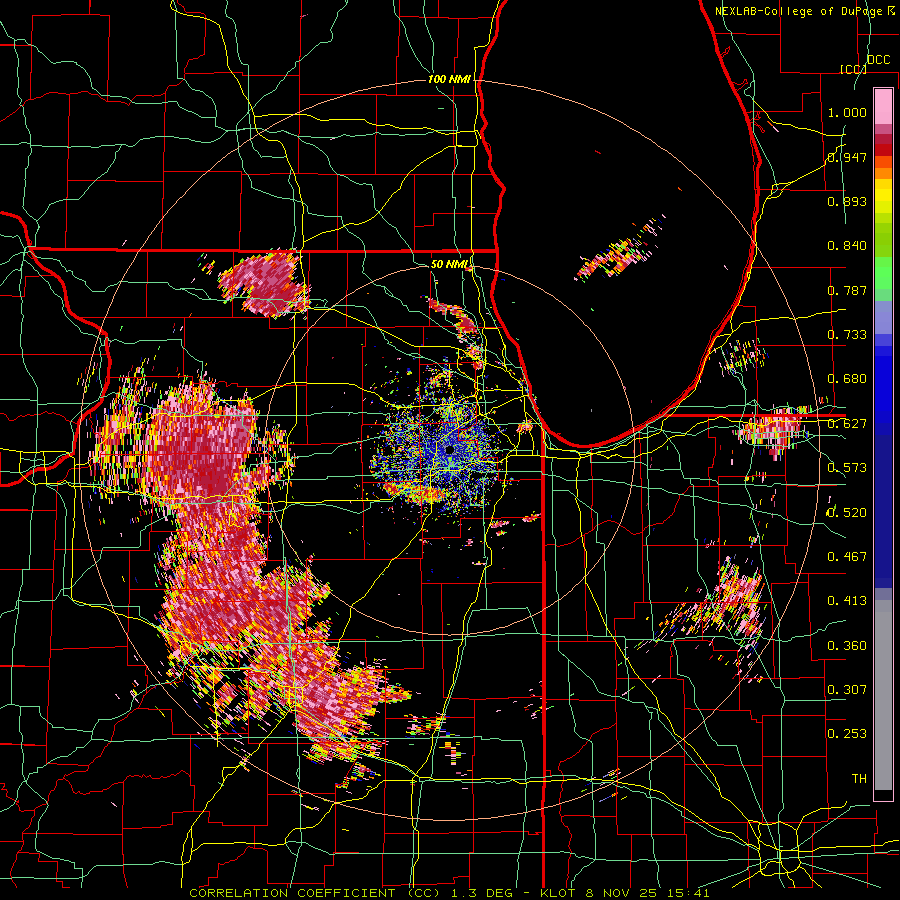The image size is (900, 900).
Task: Click the DCC label above the color scale
Action: coord(878,60)
